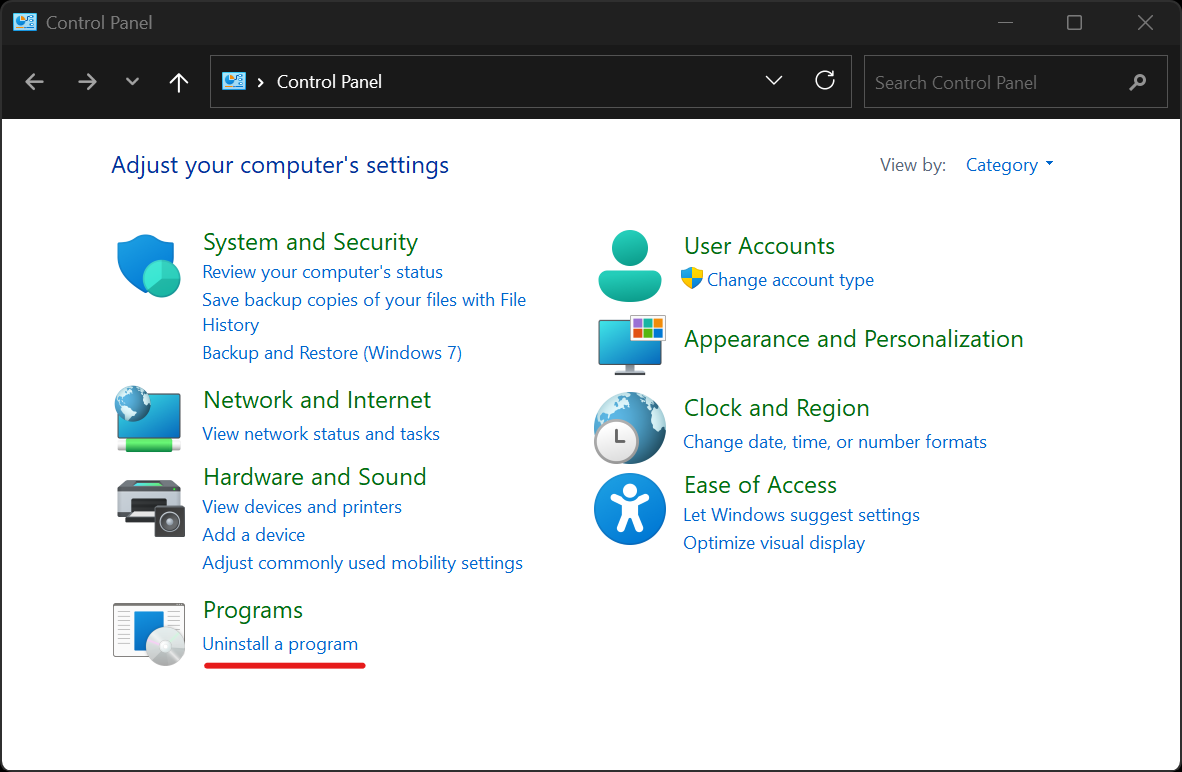Image resolution: width=1182 pixels, height=772 pixels.
Task: Click the Appearance and Personalization monitor icon
Action: pyautogui.click(x=631, y=345)
